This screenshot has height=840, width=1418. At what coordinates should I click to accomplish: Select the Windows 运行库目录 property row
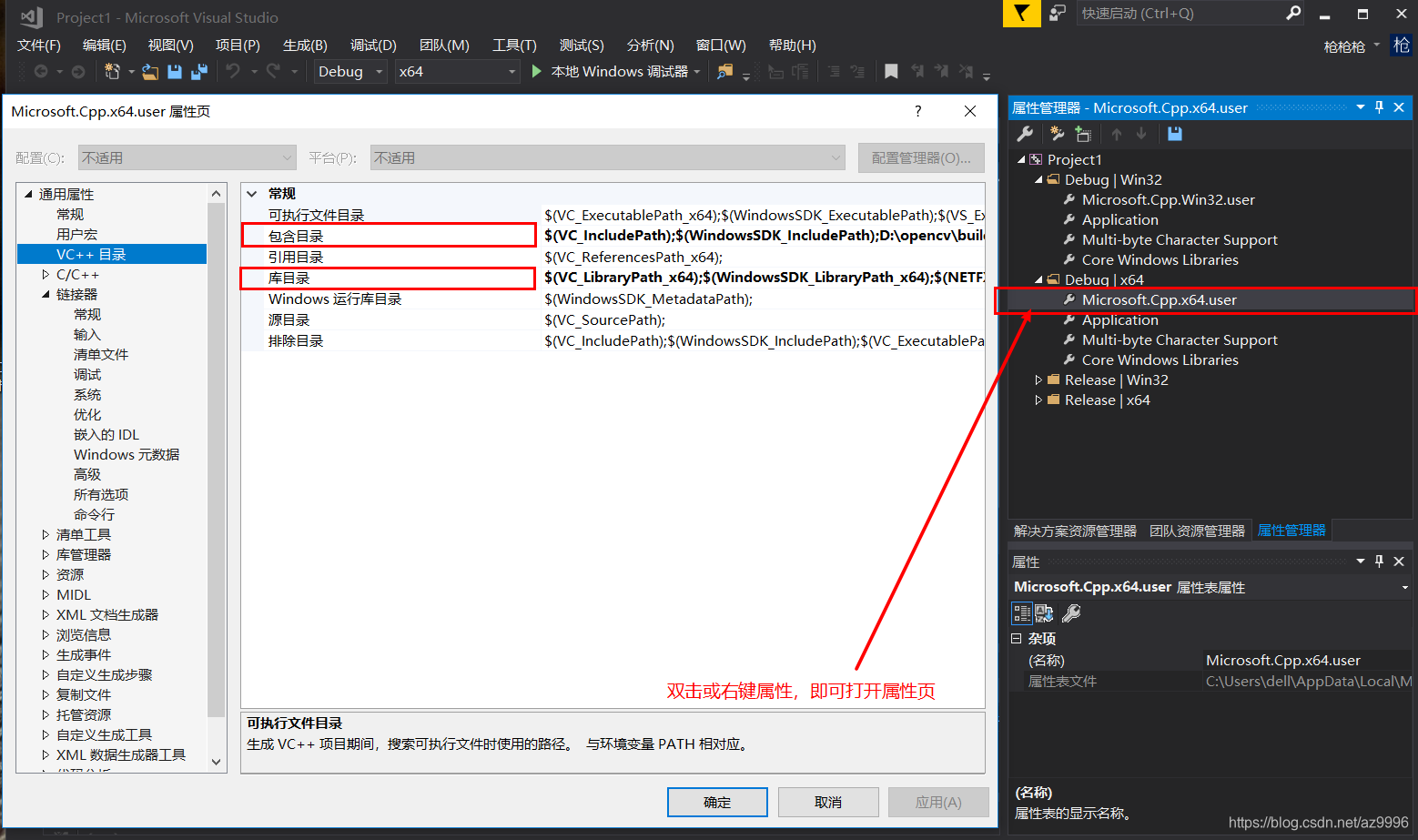tap(613, 299)
